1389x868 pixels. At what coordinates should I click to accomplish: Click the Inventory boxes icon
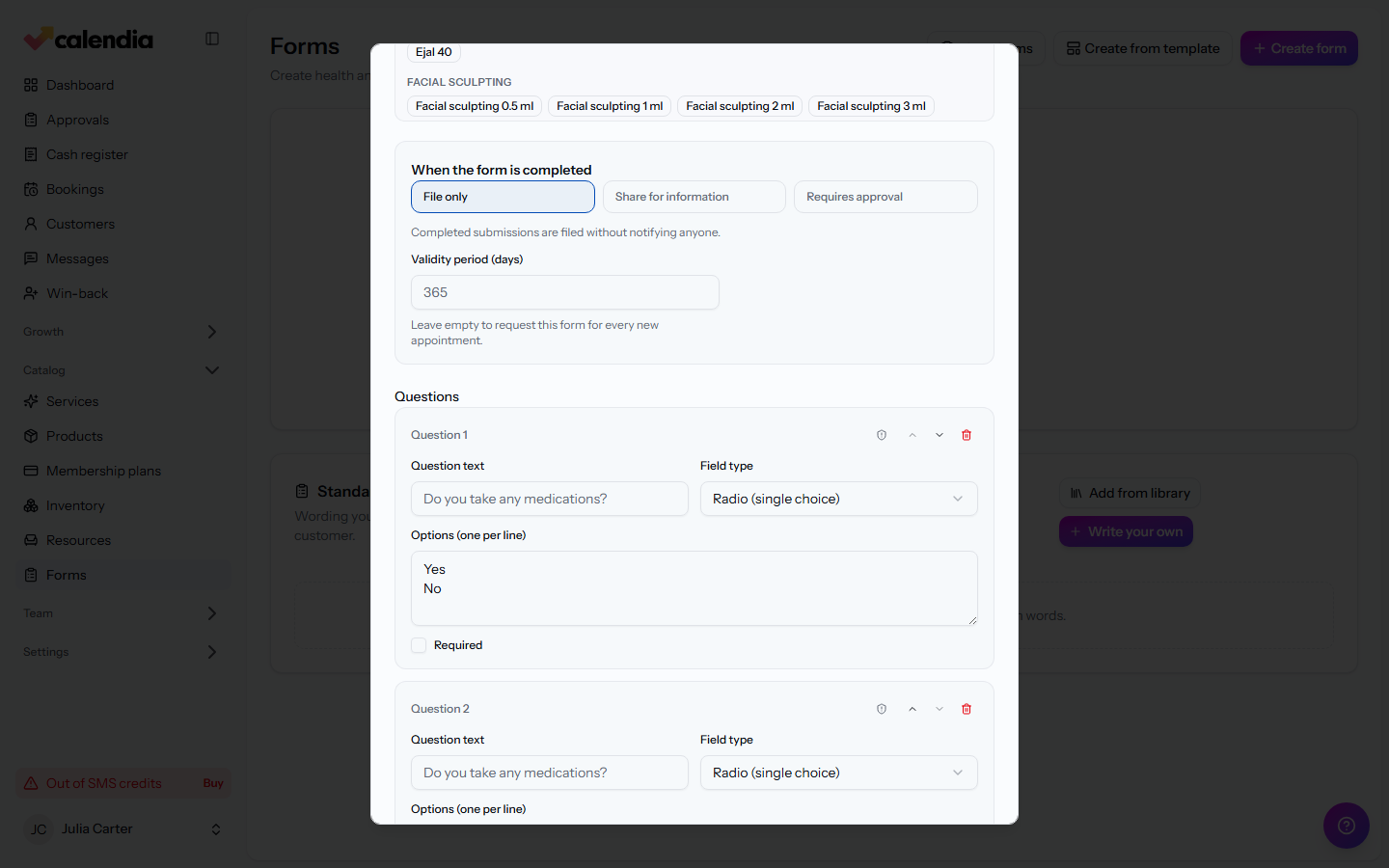pyautogui.click(x=31, y=505)
